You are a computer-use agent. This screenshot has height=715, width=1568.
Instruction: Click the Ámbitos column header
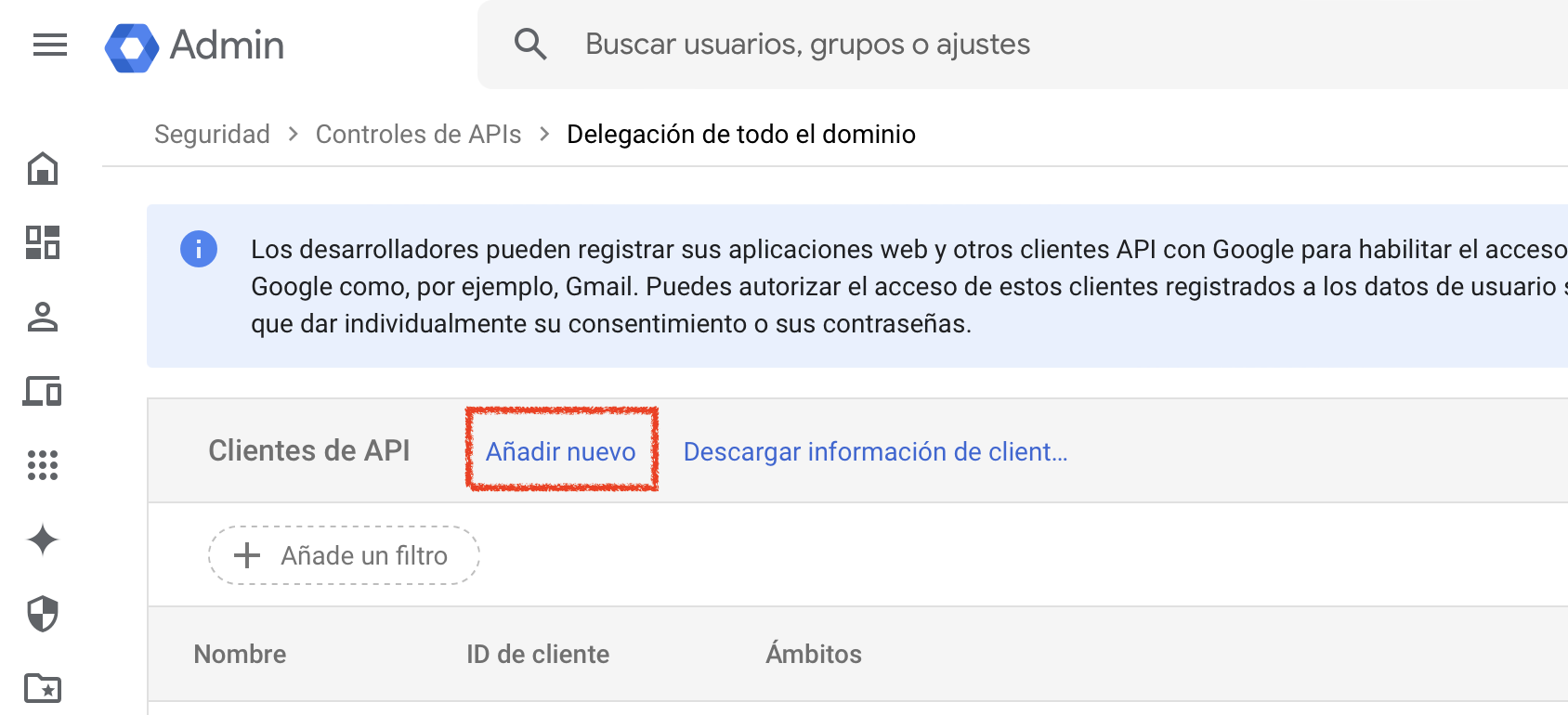coord(814,653)
